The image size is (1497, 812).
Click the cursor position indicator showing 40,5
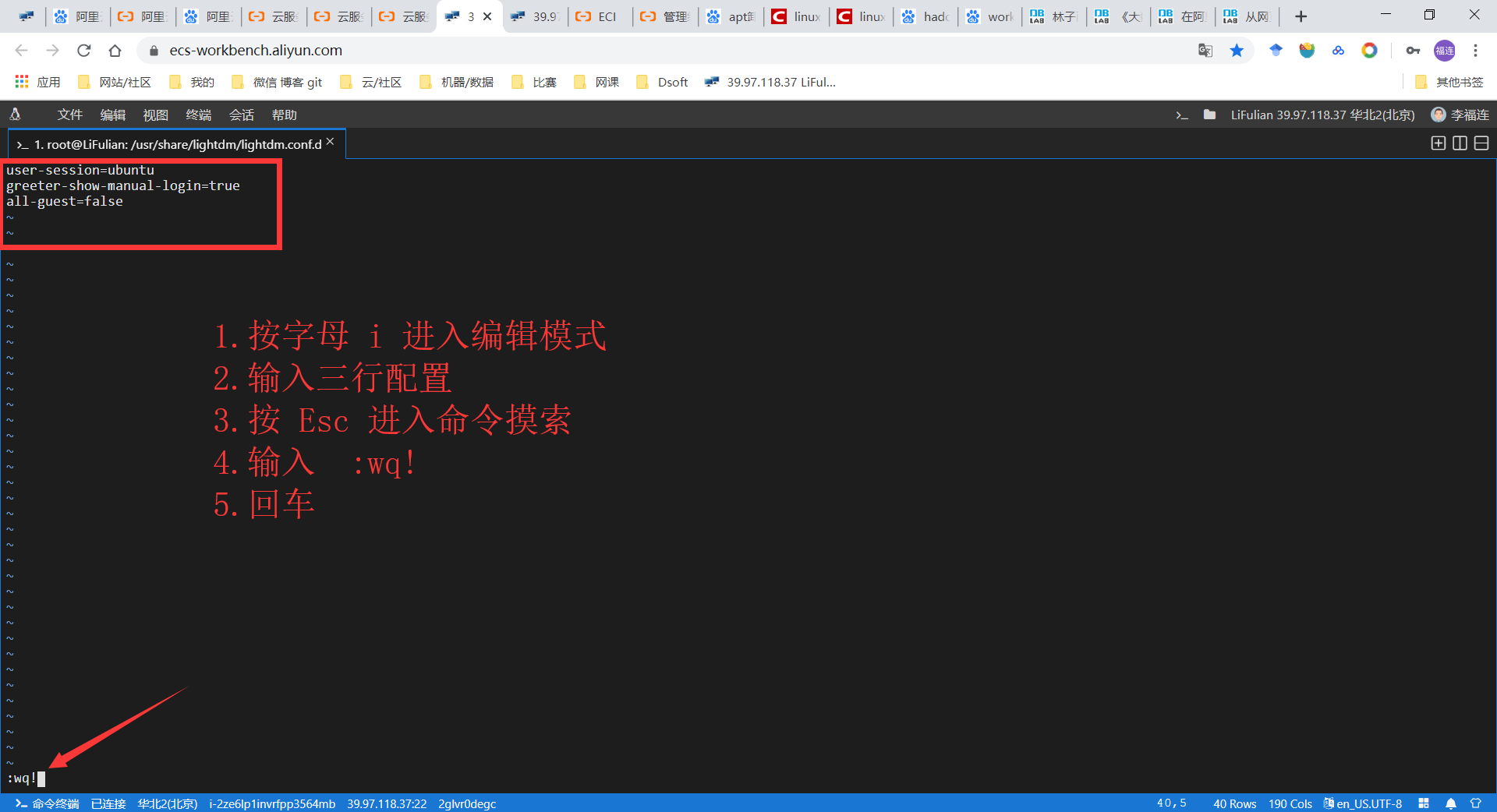coord(1171,803)
